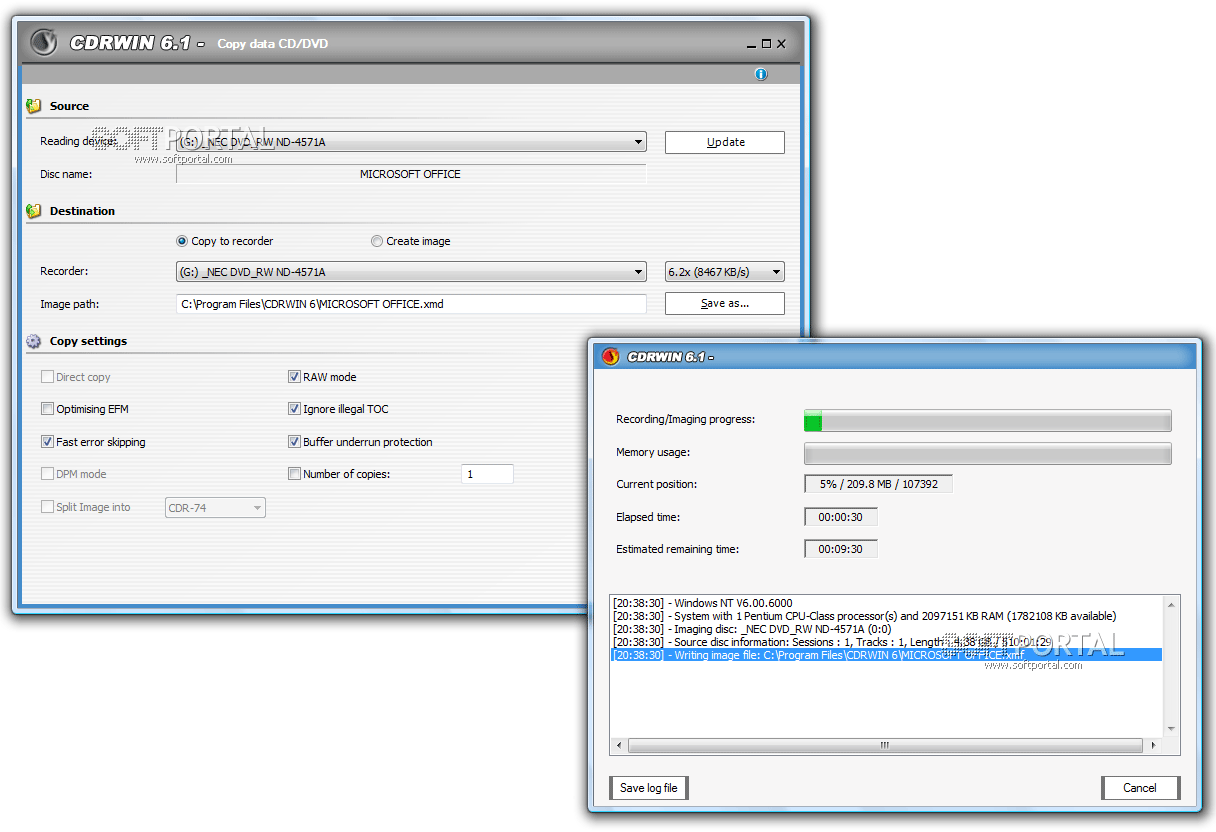This screenshot has height=832, width=1216.
Task: Click the blue info icon
Action: [x=761, y=75]
